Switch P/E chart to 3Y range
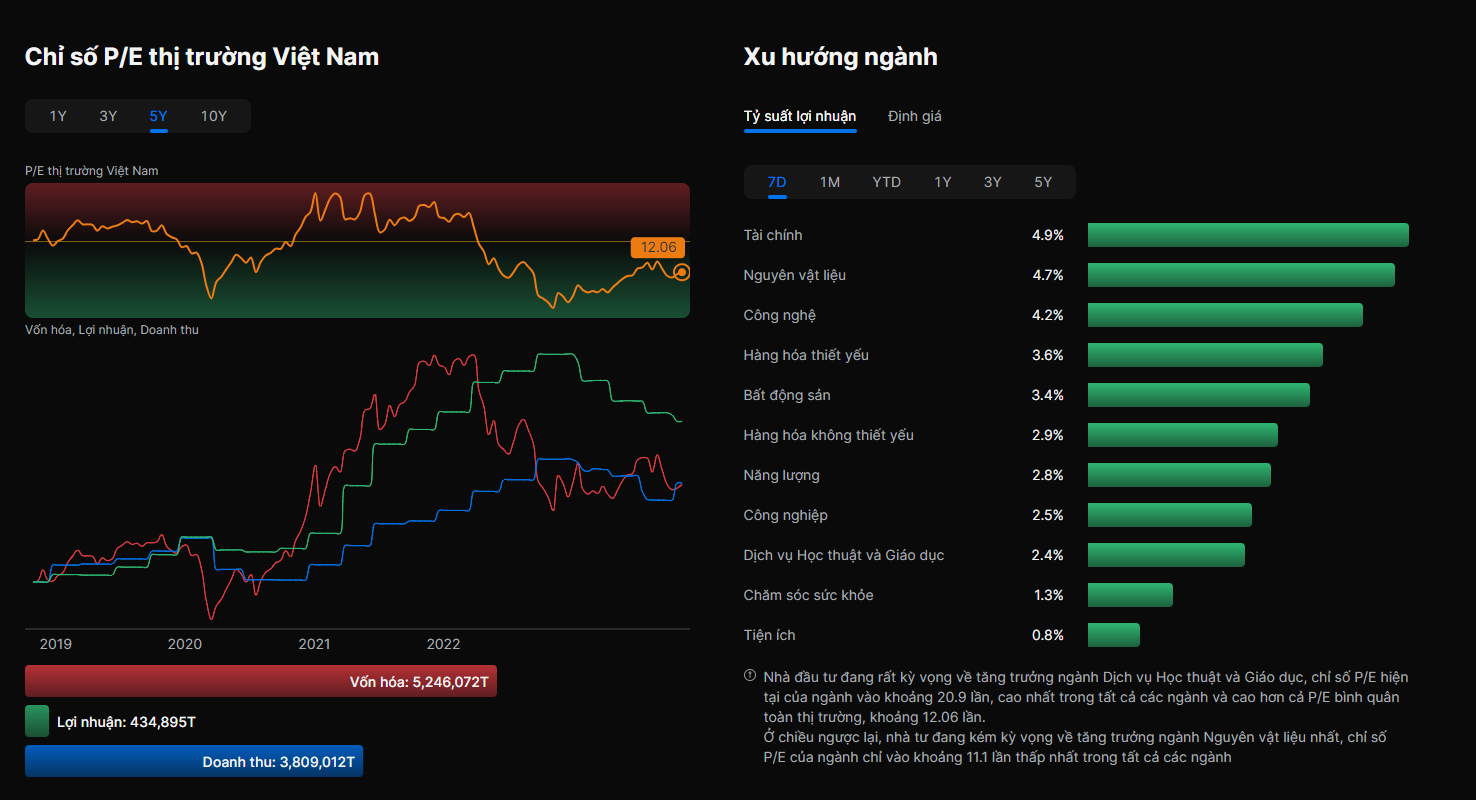 108,116
